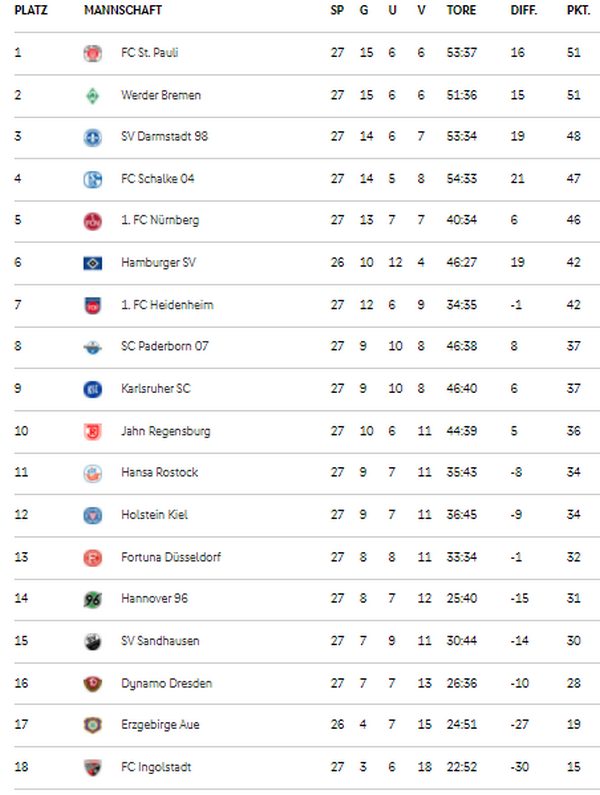Select the Holstein Kiel team name
The width and height of the screenshot is (600, 795).
coord(154,515)
